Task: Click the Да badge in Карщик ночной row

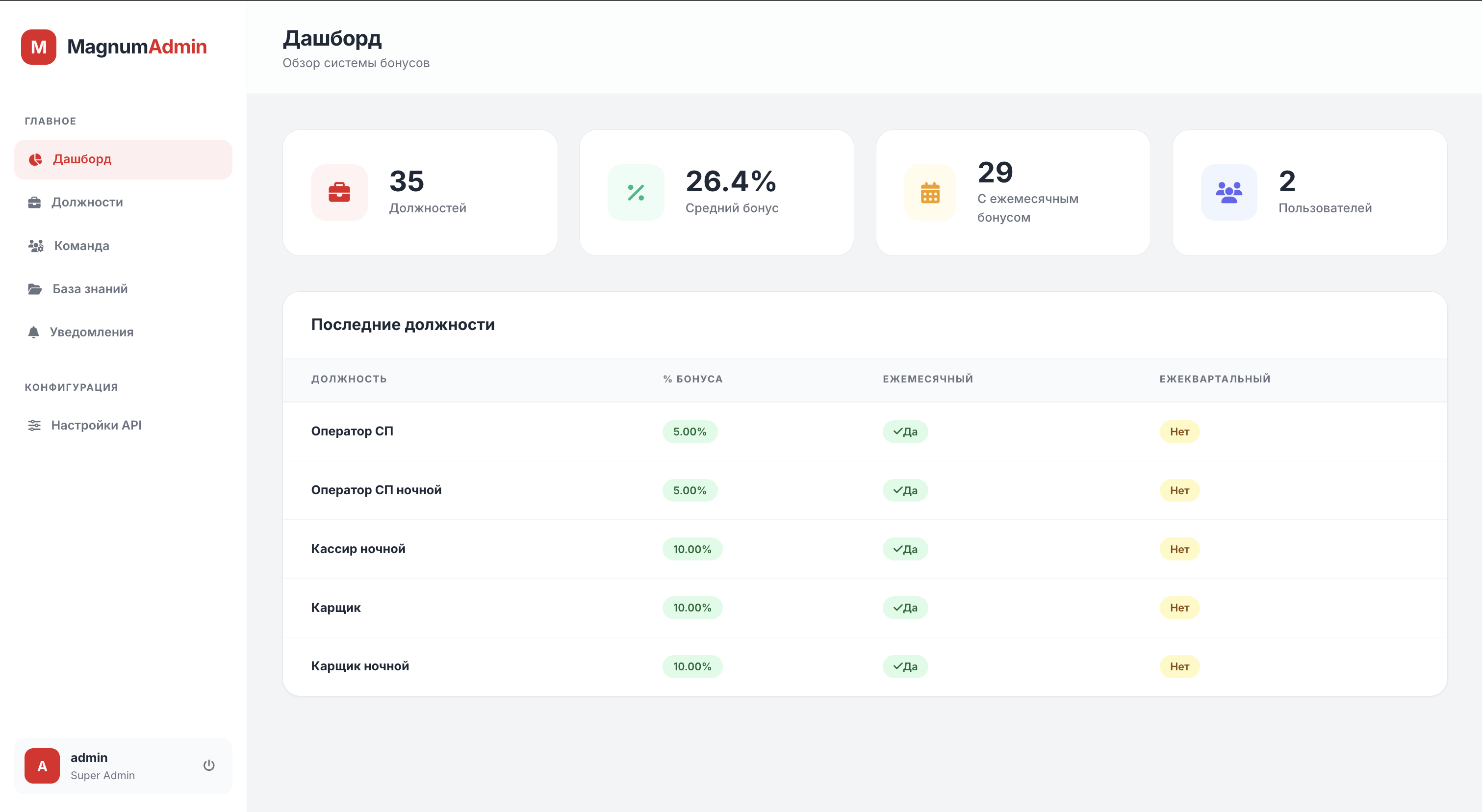Action: 906,666
